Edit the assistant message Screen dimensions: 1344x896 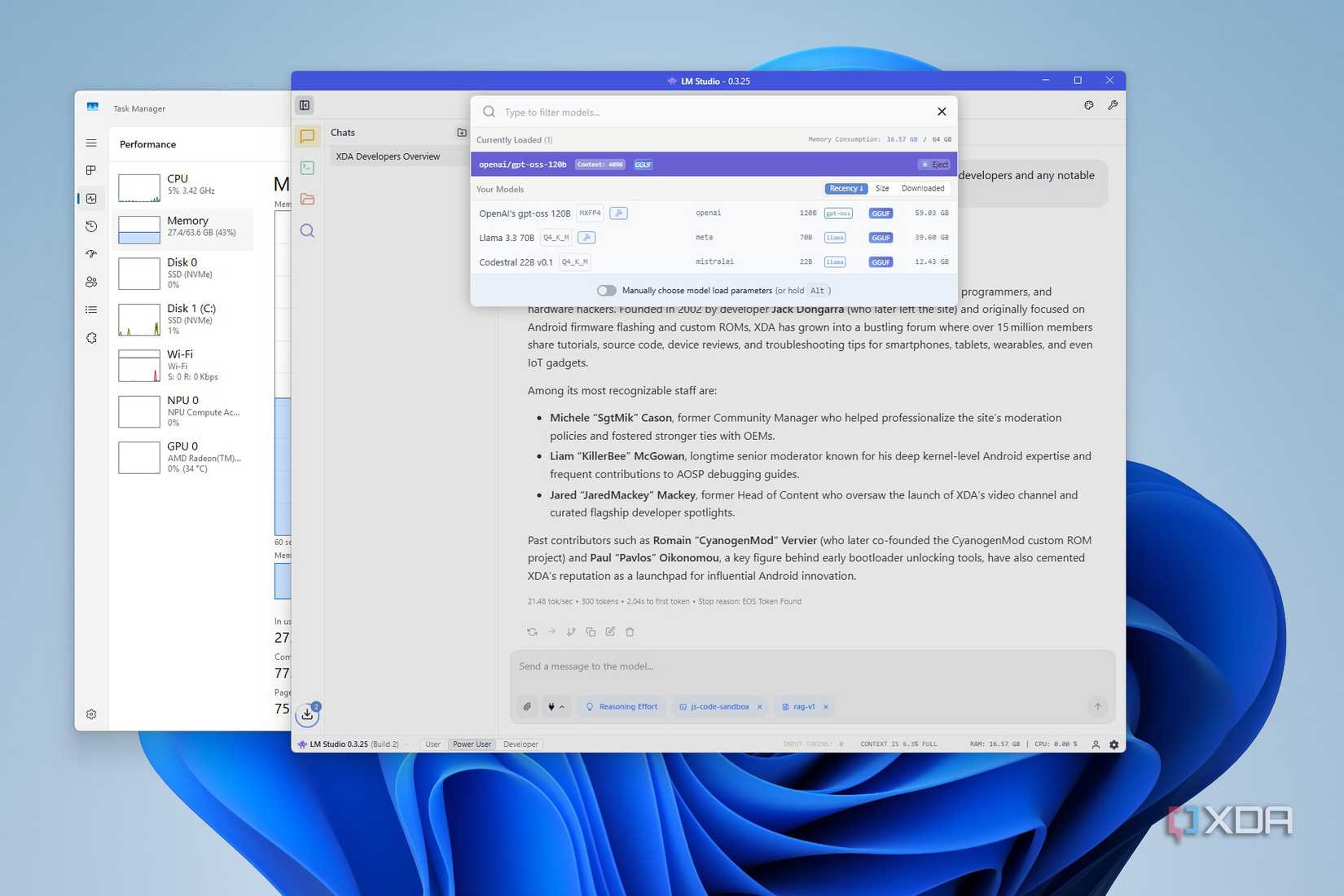[610, 631]
